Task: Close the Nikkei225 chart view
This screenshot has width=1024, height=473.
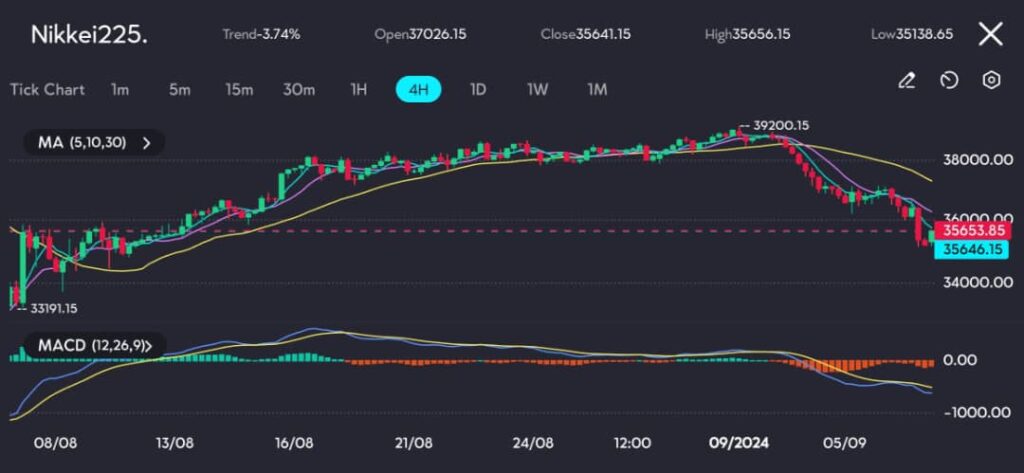Action: [x=990, y=34]
